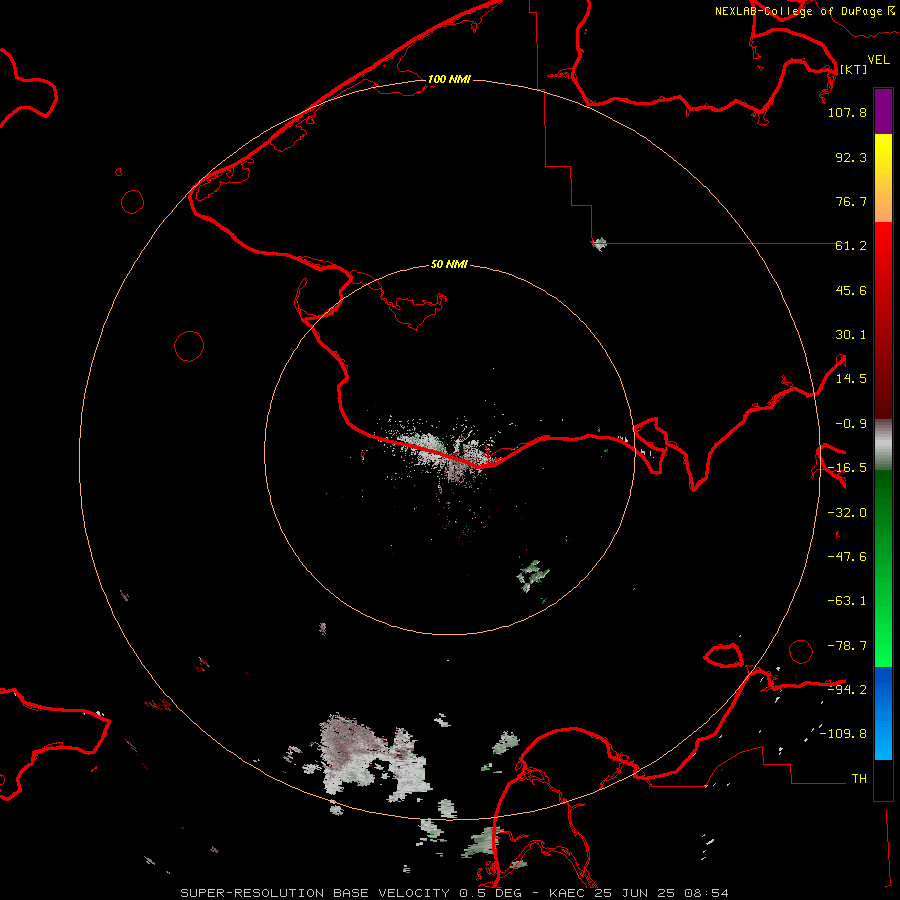Select the -109.8 velocity scale value
The height and width of the screenshot is (900, 900).
tap(844, 734)
